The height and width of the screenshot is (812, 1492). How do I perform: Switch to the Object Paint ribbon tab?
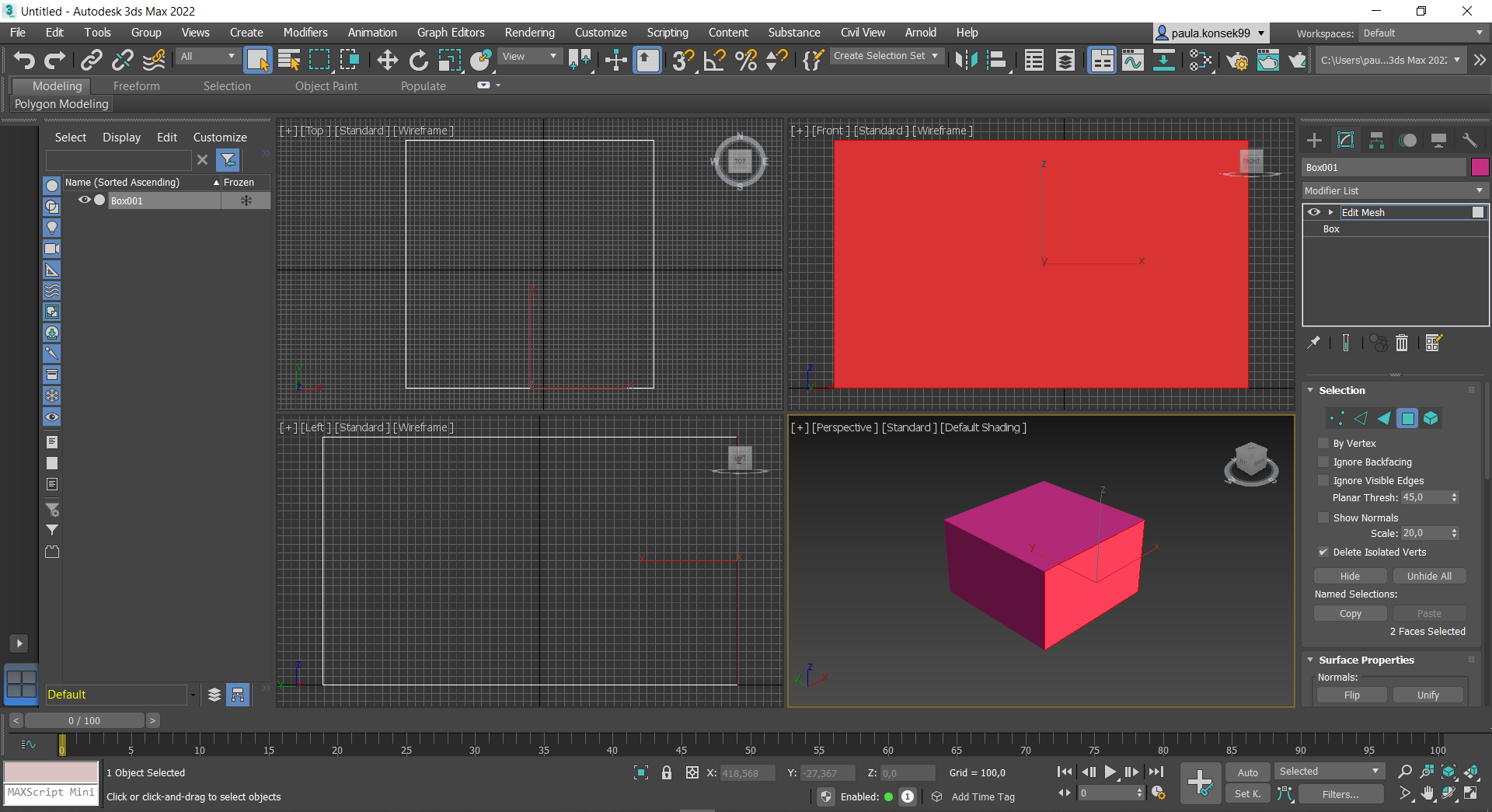point(326,86)
